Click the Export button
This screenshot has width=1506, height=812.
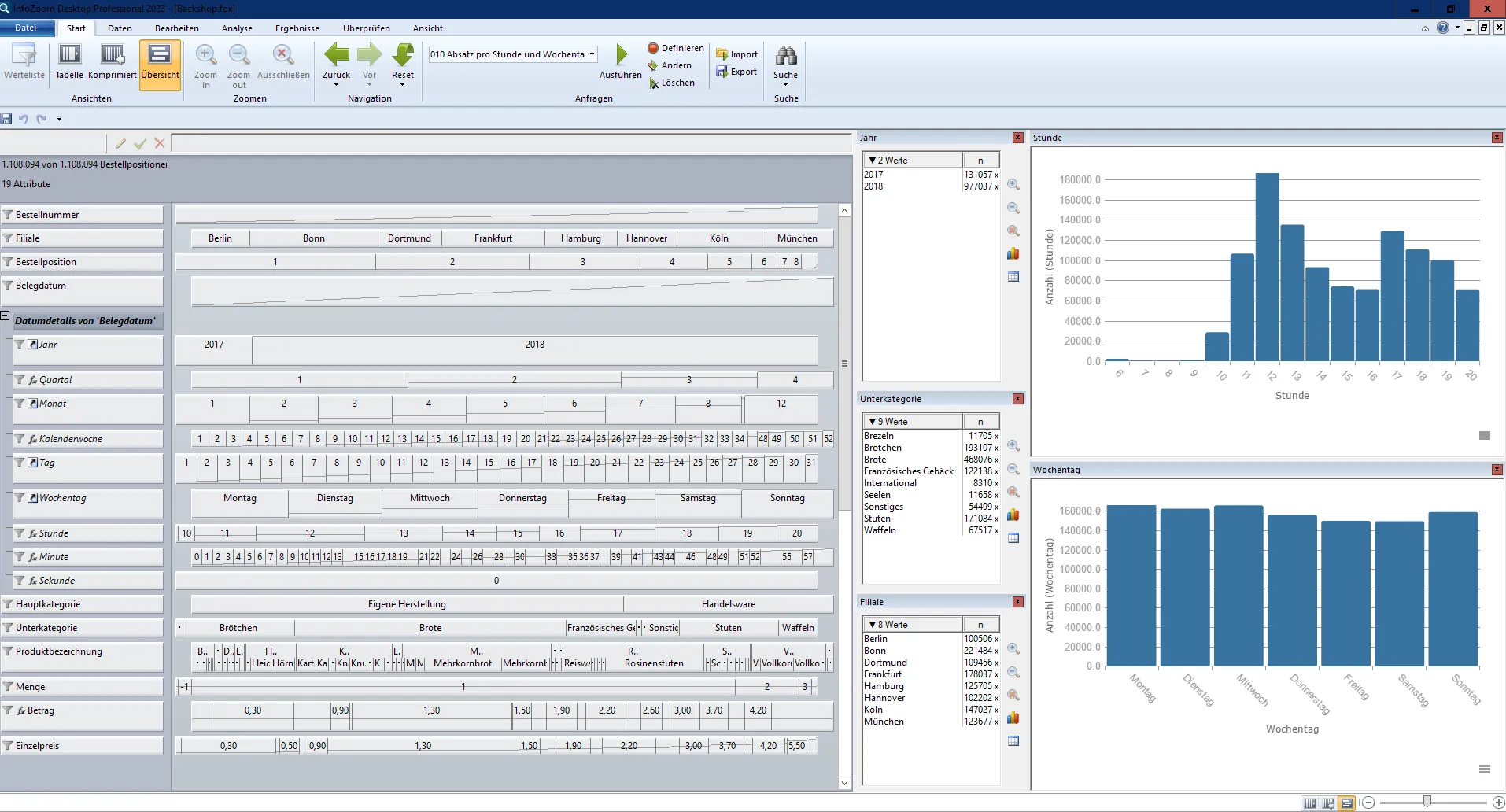click(x=736, y=71)
